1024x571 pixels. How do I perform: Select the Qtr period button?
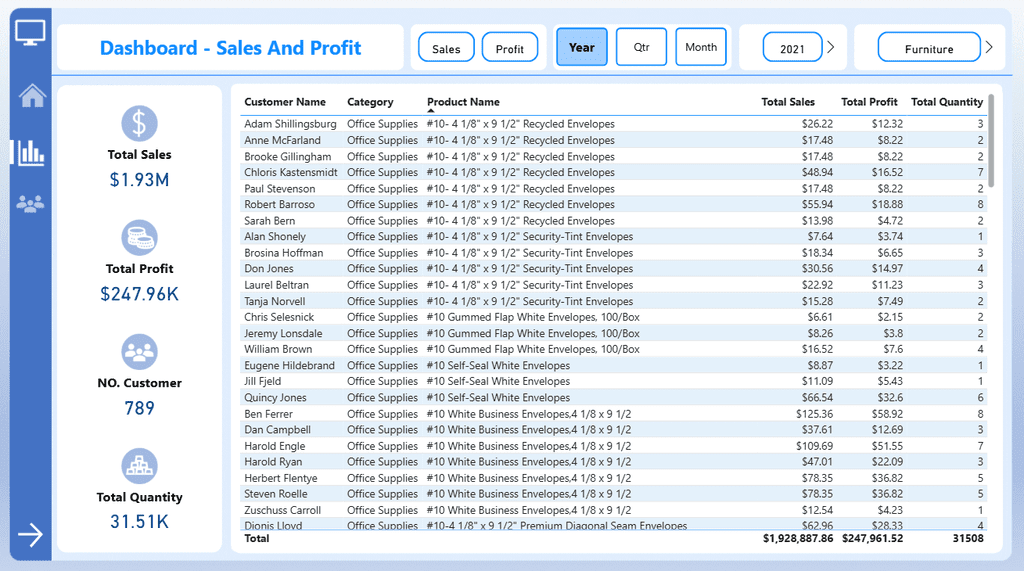pyautogui.click(x=641, y=47)
